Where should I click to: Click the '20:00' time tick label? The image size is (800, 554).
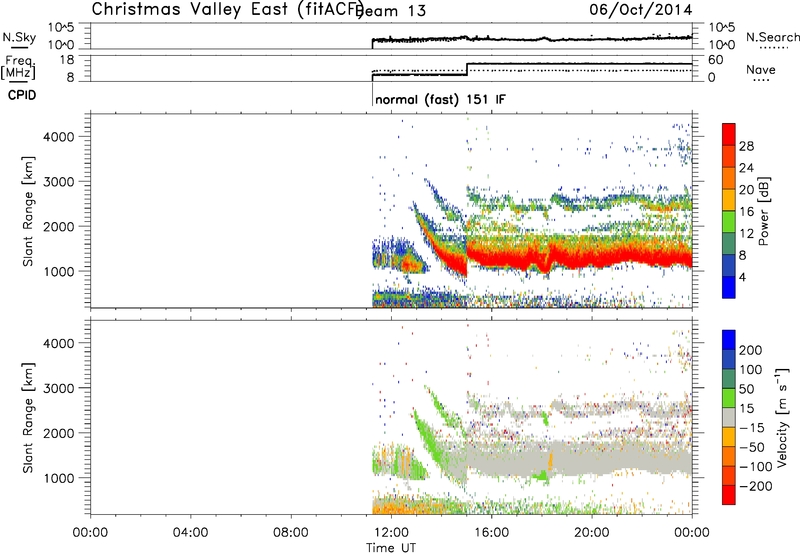[591, 533]
